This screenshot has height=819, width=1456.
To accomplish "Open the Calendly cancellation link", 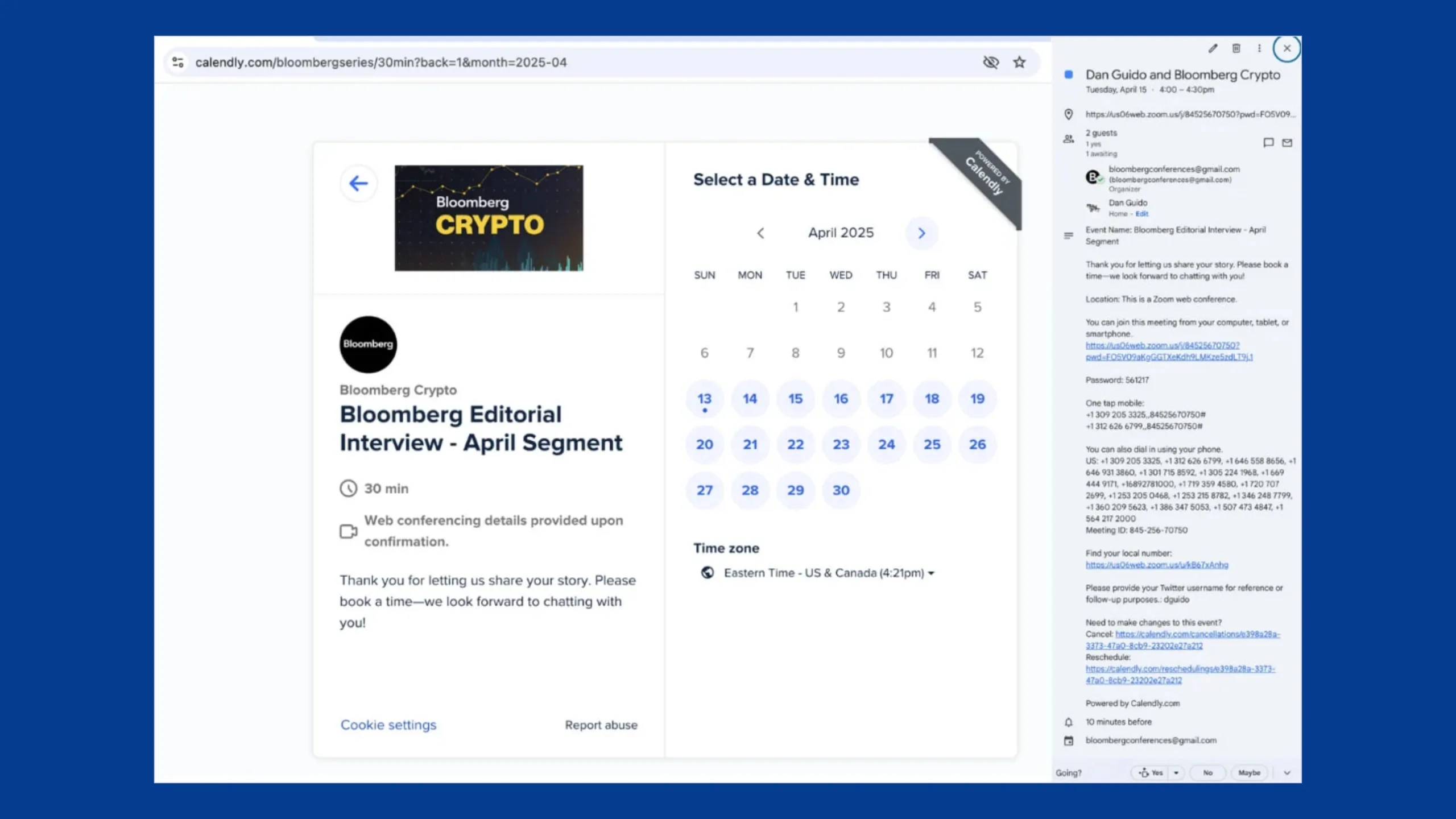I will 1183,640.
